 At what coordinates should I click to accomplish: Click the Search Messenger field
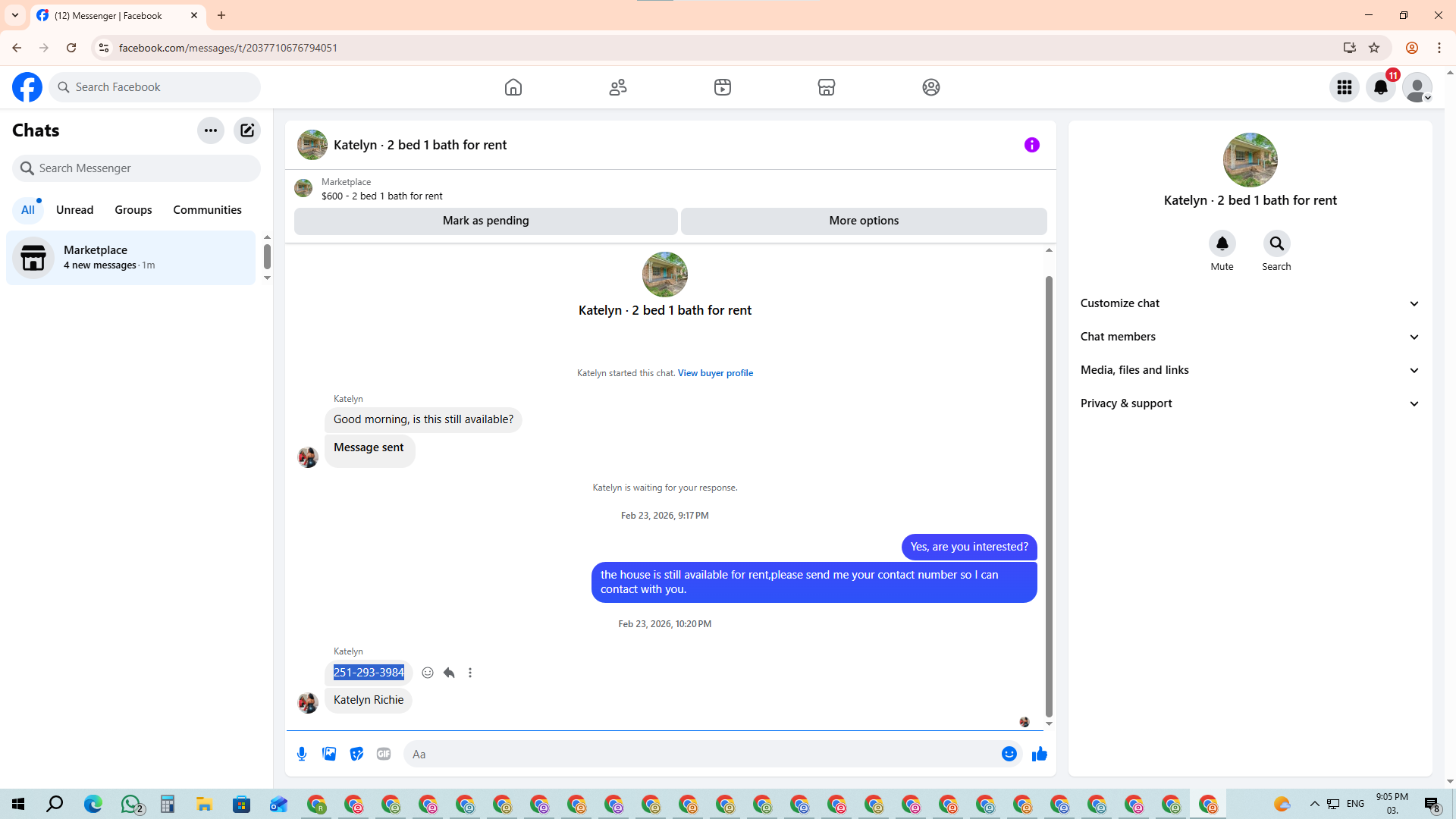136,168
